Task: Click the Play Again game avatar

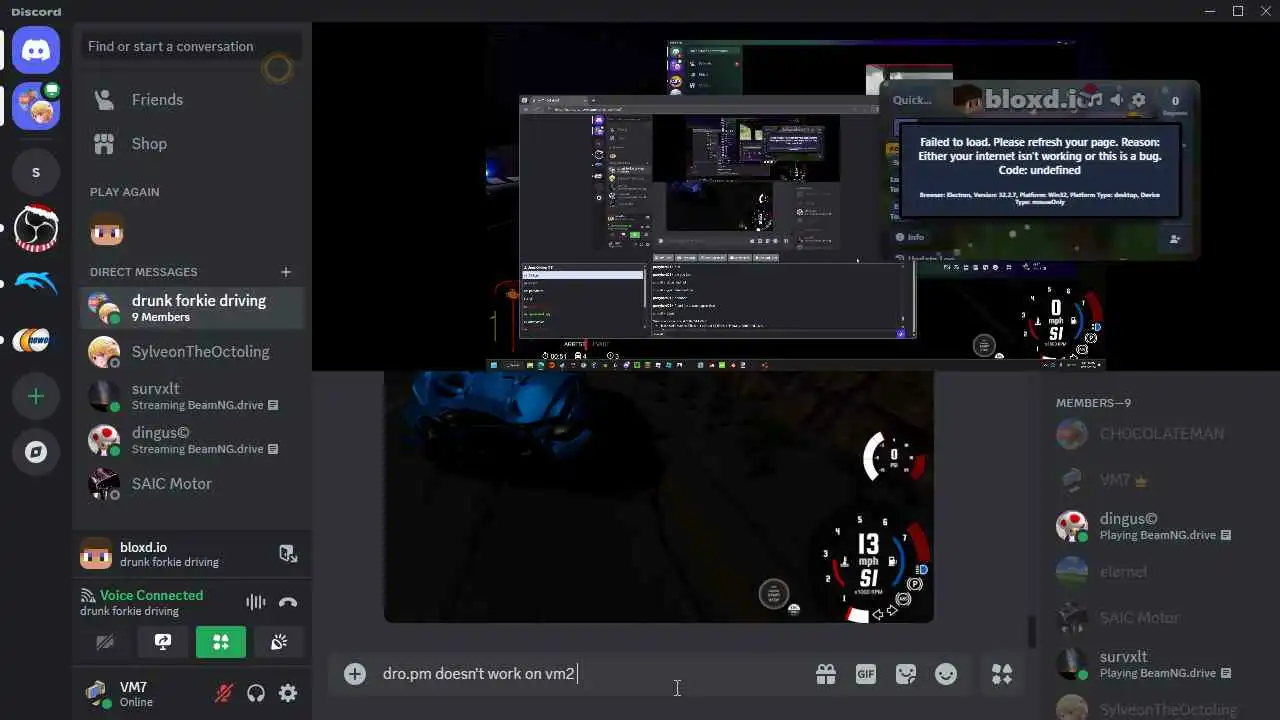Action: 107,229
